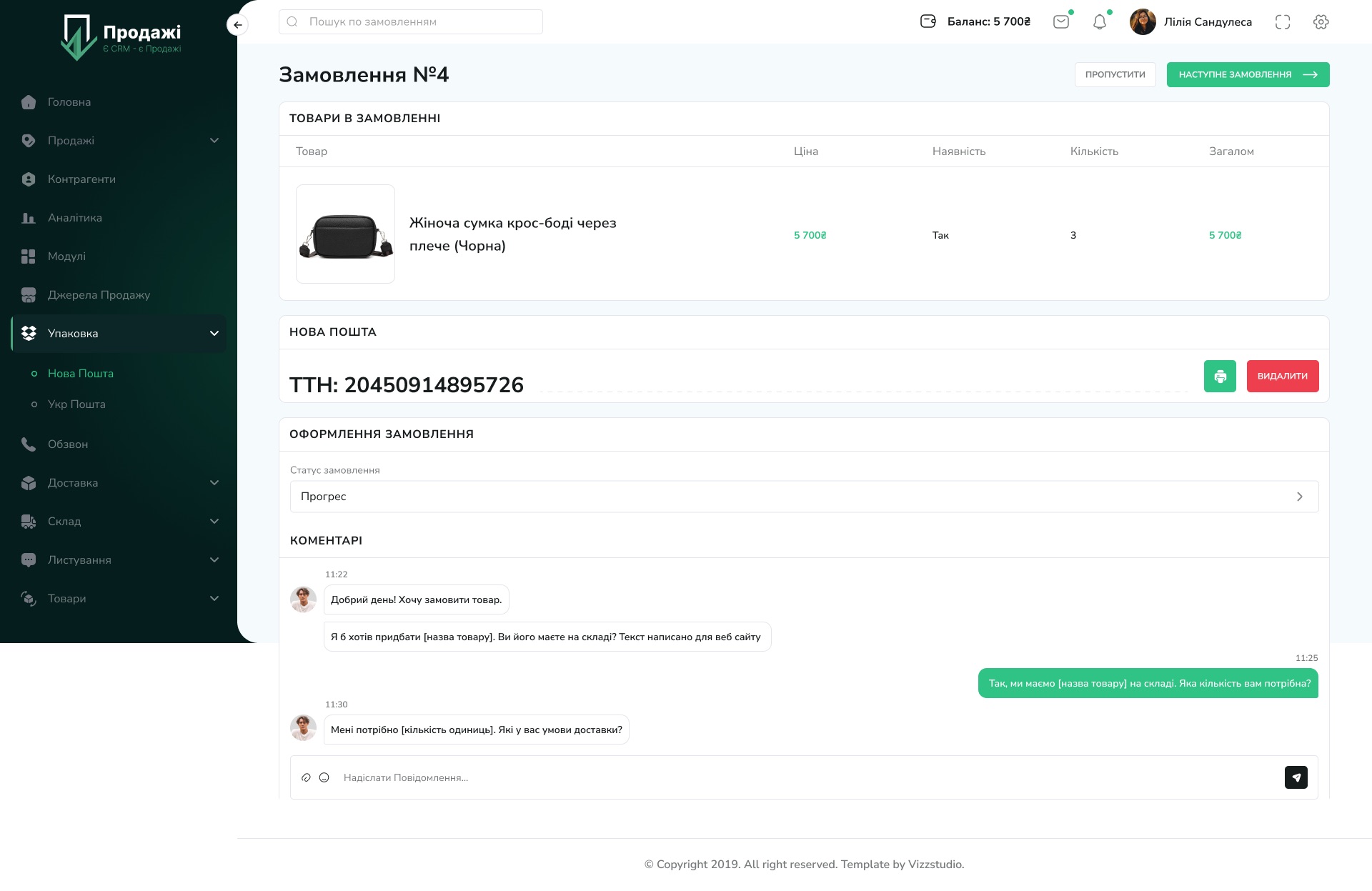Click the search magnifier icon
This screenshot has height=891, width=1372.
pyautogui.click(x=292, y=21)
